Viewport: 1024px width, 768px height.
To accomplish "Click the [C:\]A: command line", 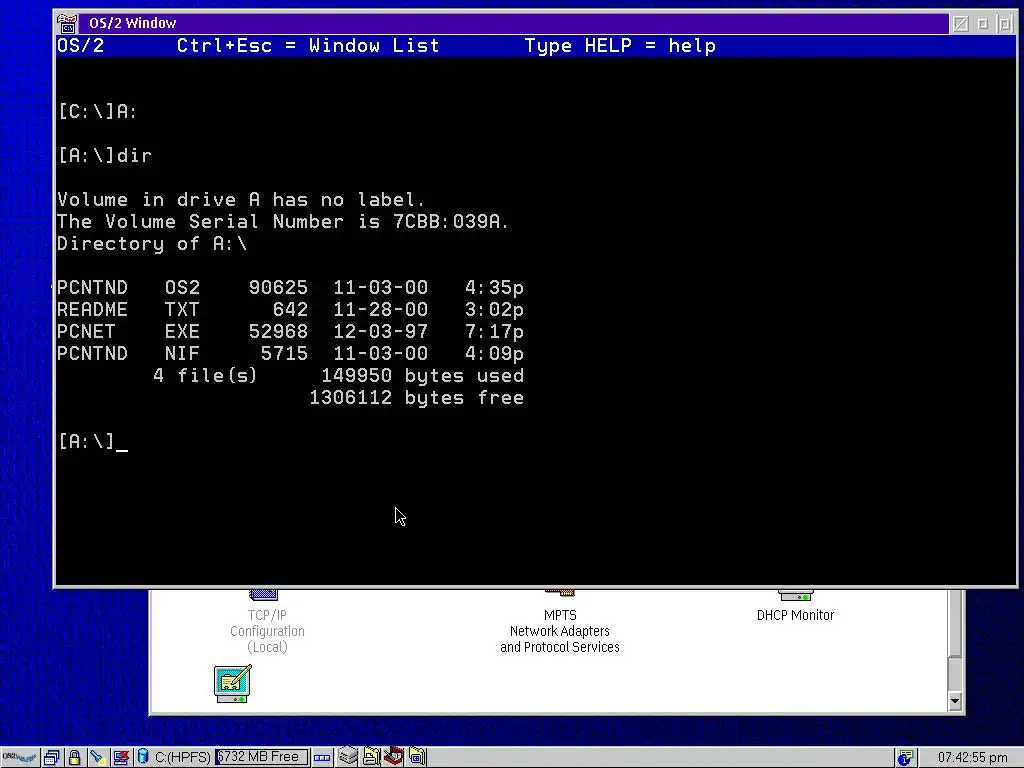I will 97,112.
